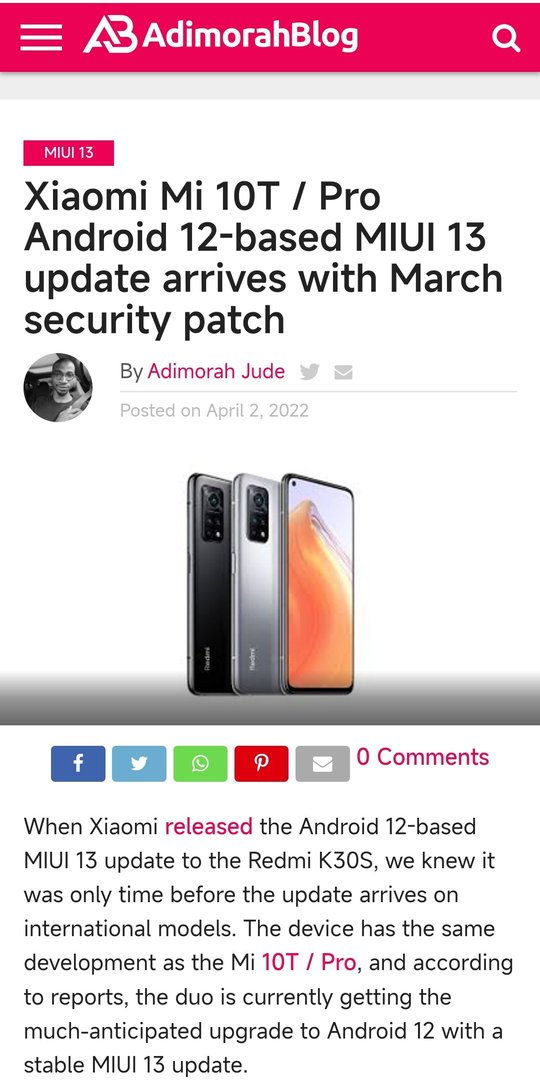Share article on WhatsApp
Viewport: 540px width, 1080px height.
200,763
